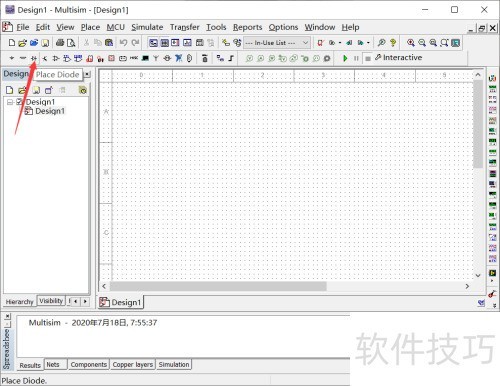The image size is (500, 386).
Task: Click the Redo arrow icon
Action: click(x=135, y=43)
